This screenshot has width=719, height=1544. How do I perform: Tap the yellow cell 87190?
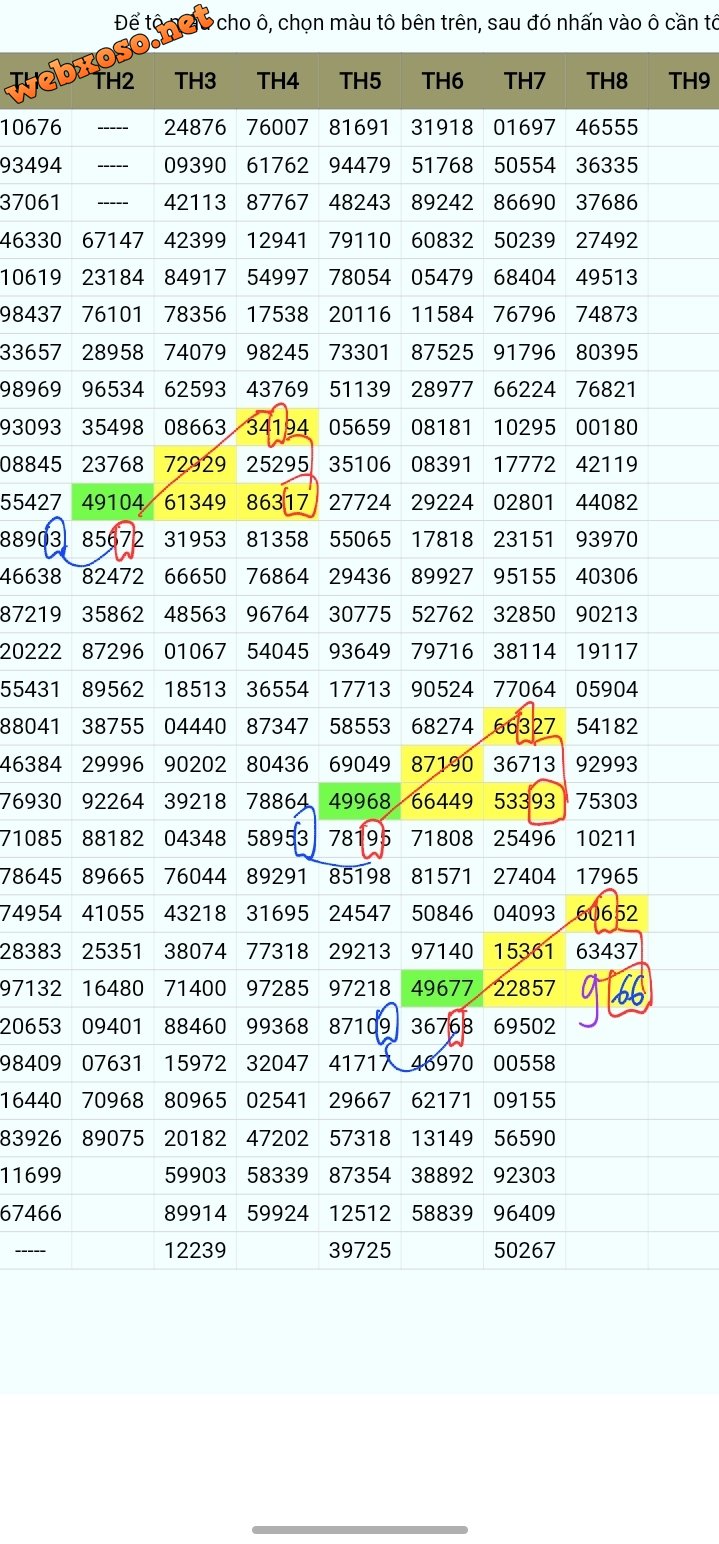pyautogui.click(x=442, y=764)
